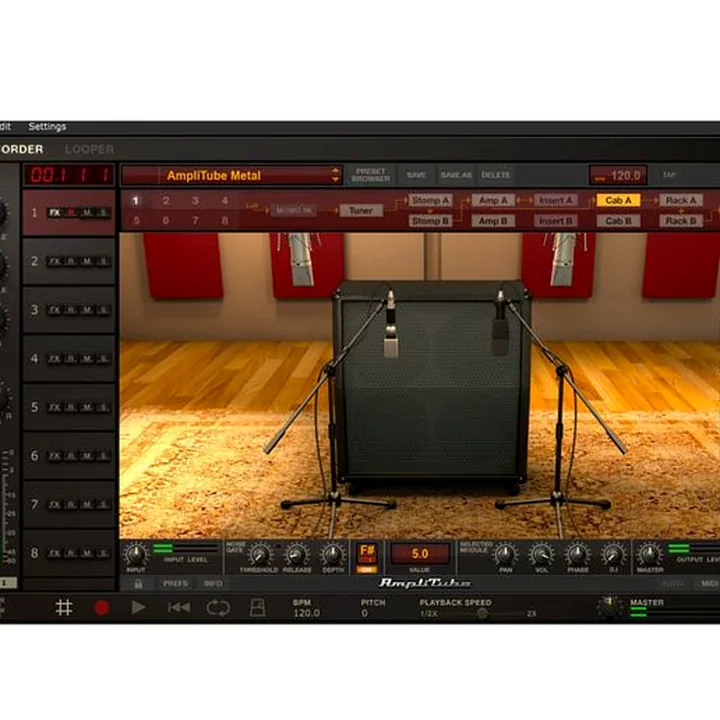This screenshot has height=720, width=720.
Task: Select signal chain preset slot 8
Action: 225,221
